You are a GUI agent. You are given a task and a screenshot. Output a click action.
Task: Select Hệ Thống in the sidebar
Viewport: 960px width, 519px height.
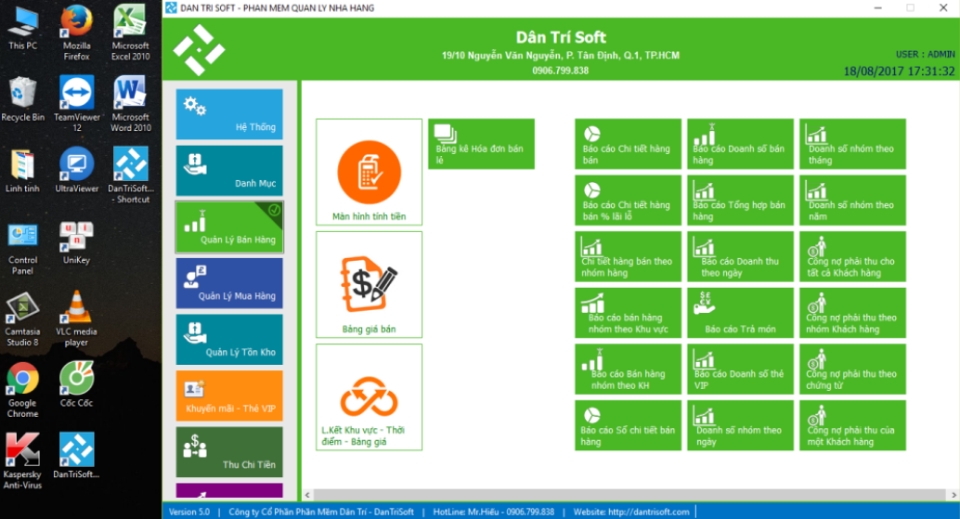(x=229, y=114)
